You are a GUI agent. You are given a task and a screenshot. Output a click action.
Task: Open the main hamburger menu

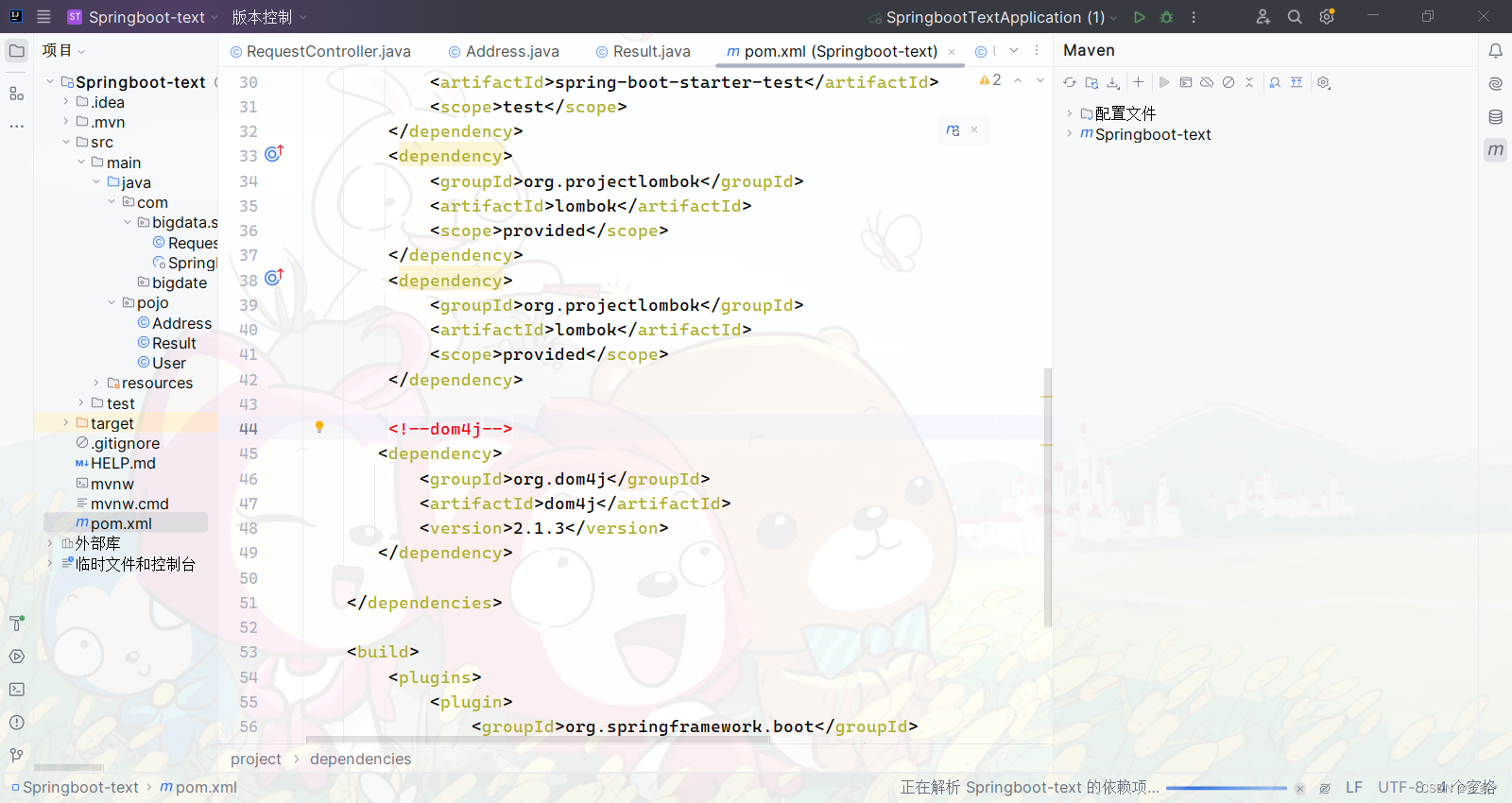pos(43,17)
